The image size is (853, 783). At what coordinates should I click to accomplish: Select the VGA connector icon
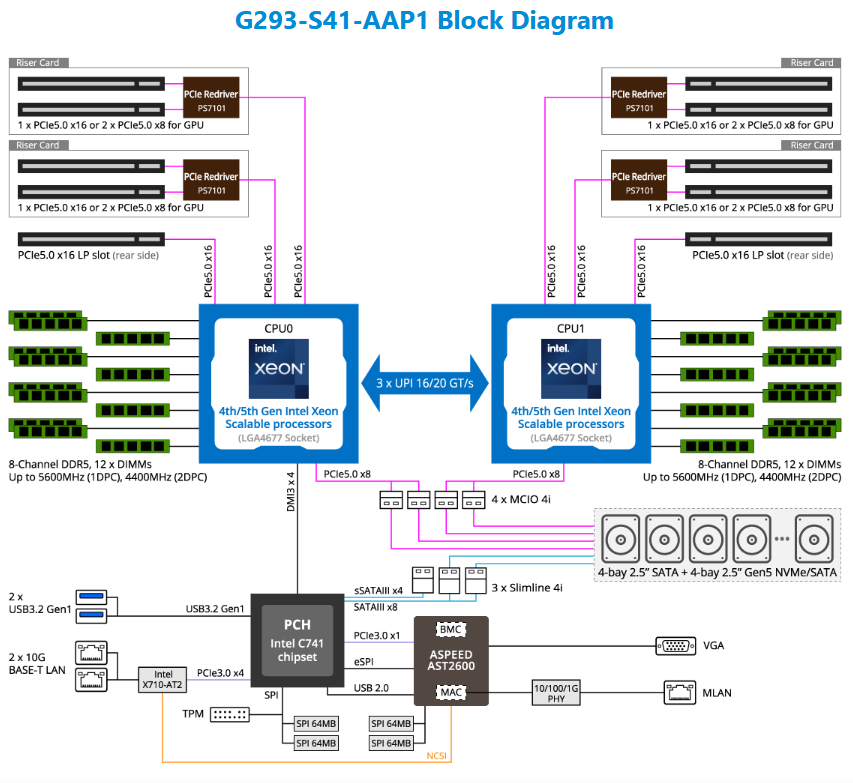coord(675,646)
